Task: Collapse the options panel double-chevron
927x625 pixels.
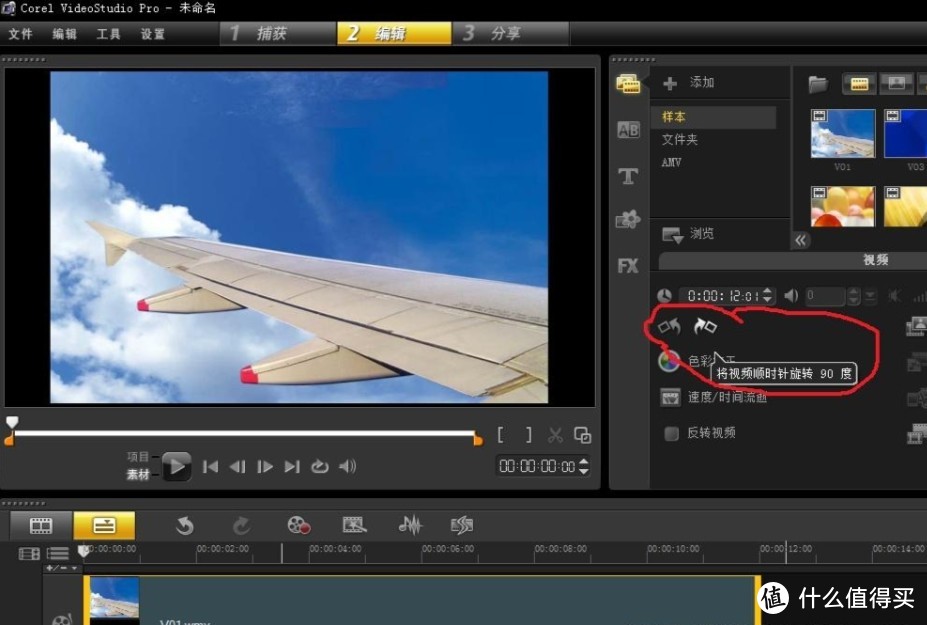Action: [800, 240]
